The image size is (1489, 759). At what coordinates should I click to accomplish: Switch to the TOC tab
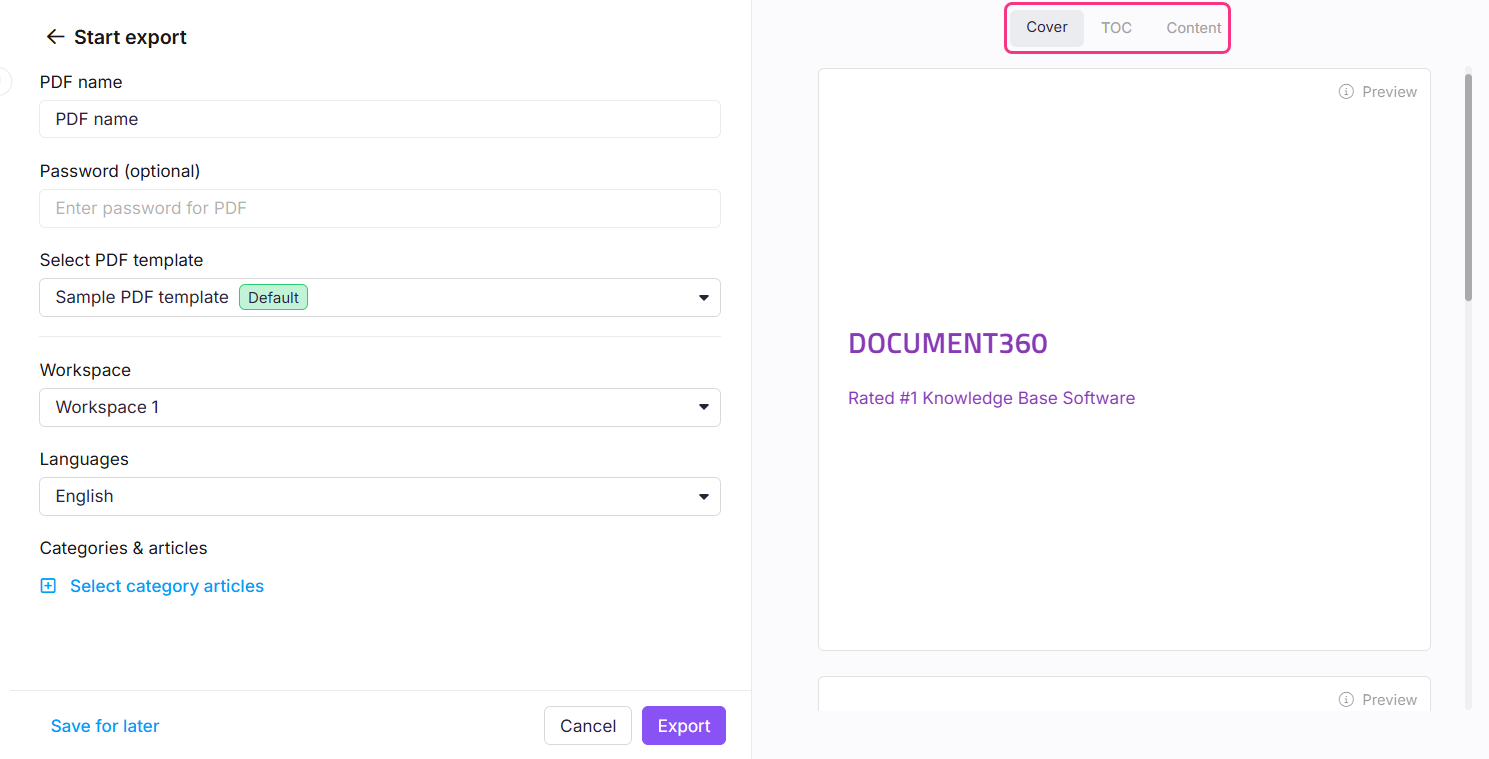pos(1116,28)
